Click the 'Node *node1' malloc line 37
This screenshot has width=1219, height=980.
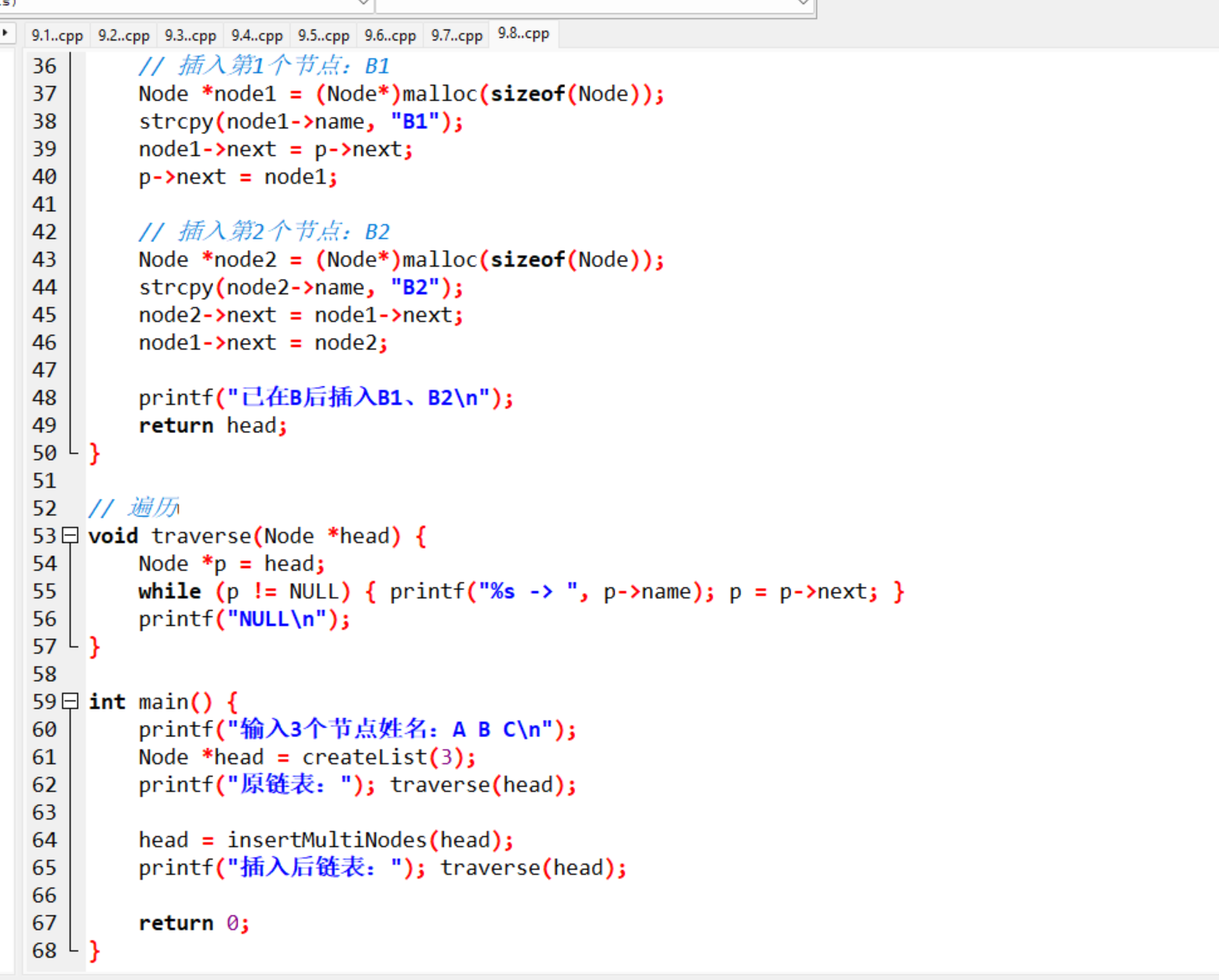(x=401, y=94)
